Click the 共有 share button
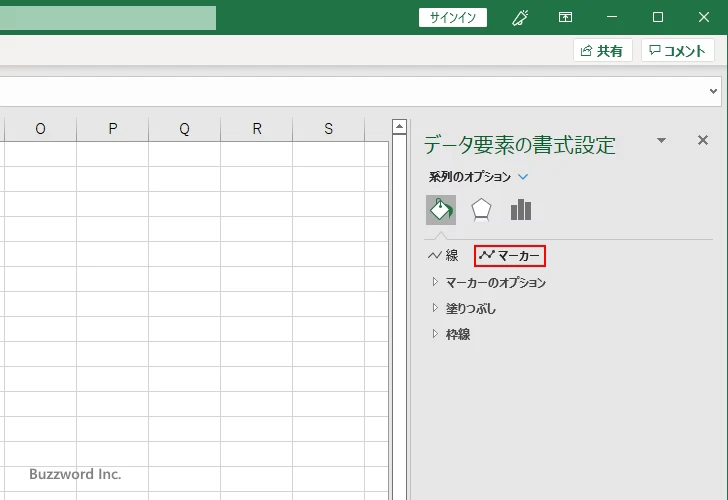The width and height of the screenshot is (728, 500). [602, 51]
